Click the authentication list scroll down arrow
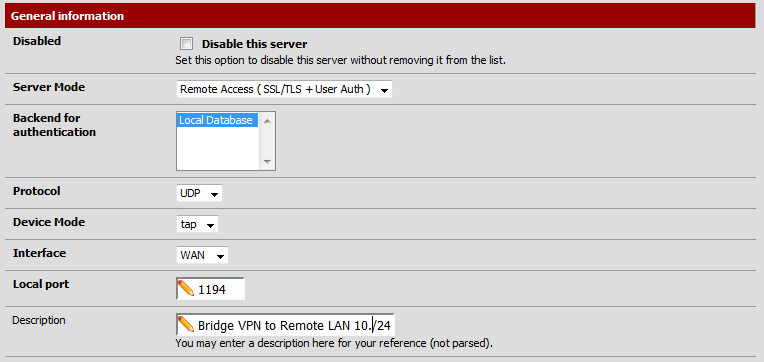764x362 pixels. coord(267,162)
